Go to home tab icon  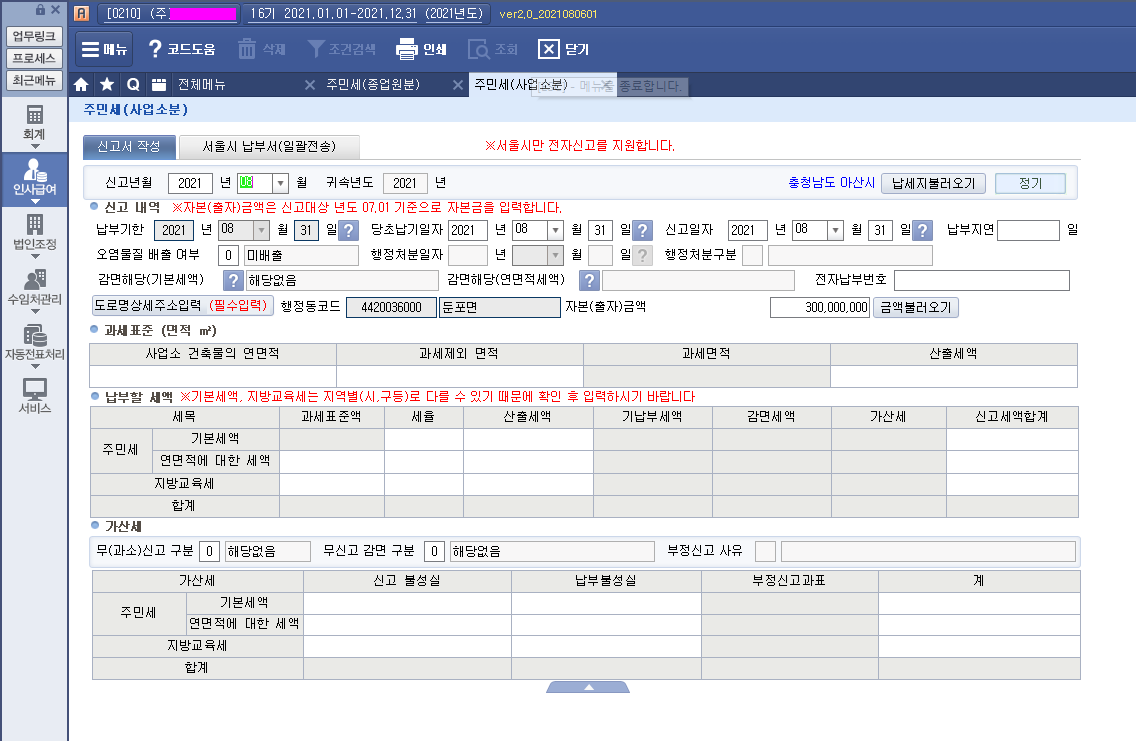point(82,85)
